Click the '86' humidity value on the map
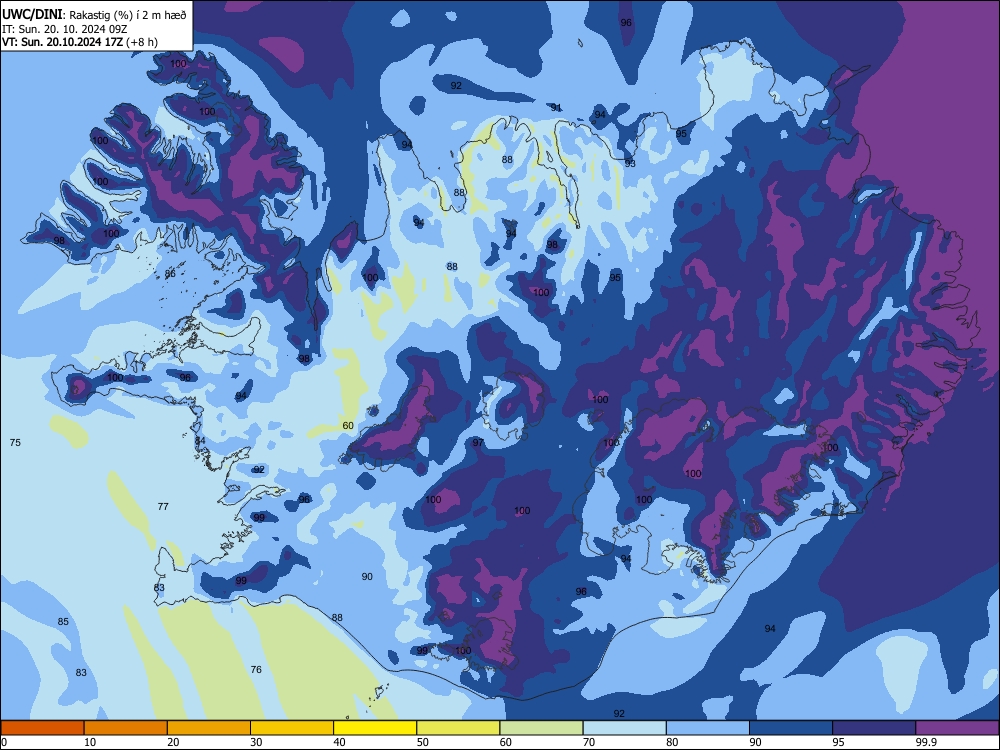This screenshot has width=1000, height=750. [170, 274]
